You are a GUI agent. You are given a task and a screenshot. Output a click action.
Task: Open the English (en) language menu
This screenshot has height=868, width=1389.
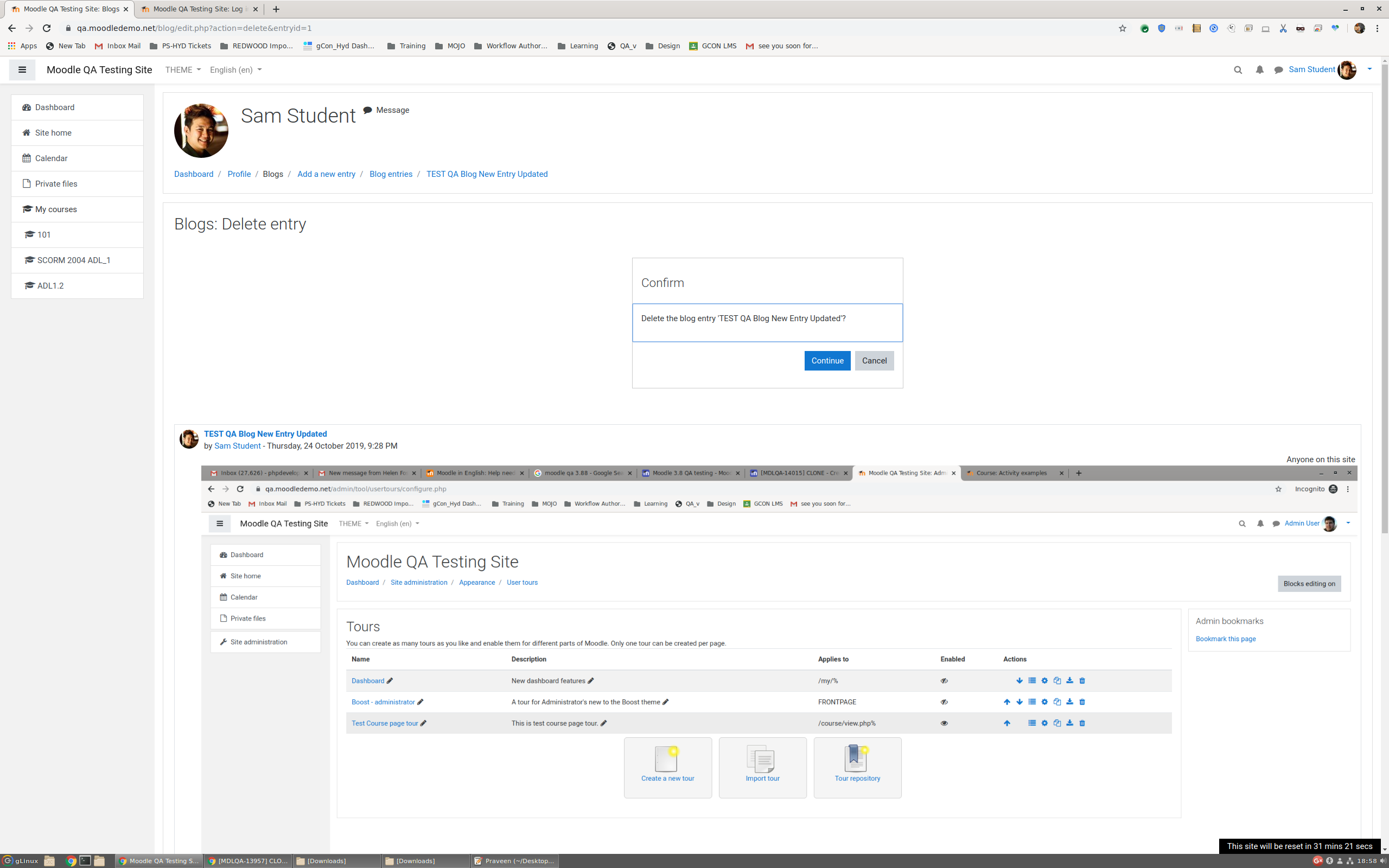[235, 69]
